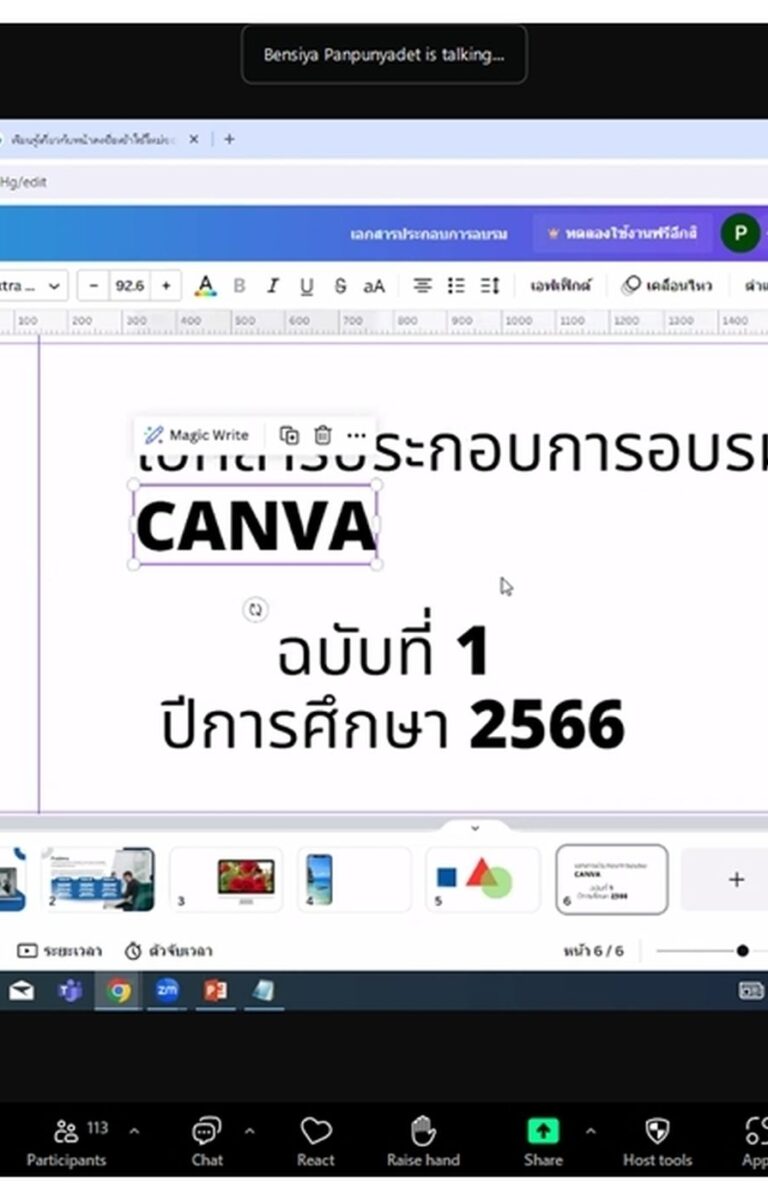Viewport: 768px width, 1200px height.
Task: Select page 3 thumbnail with monitor
Action: 228,879
